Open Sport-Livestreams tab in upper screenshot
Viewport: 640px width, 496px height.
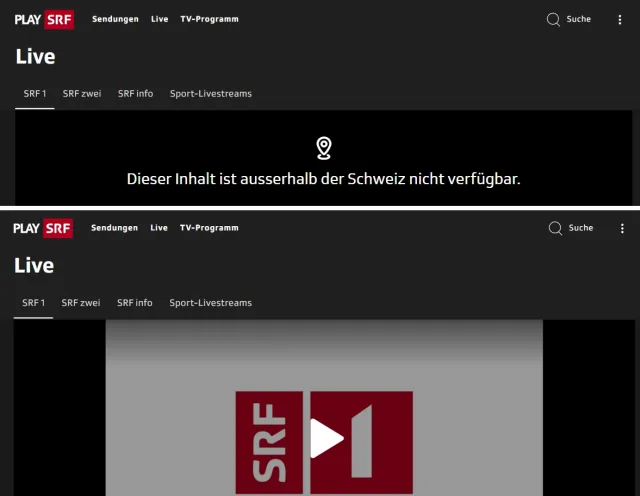point(211,94)
